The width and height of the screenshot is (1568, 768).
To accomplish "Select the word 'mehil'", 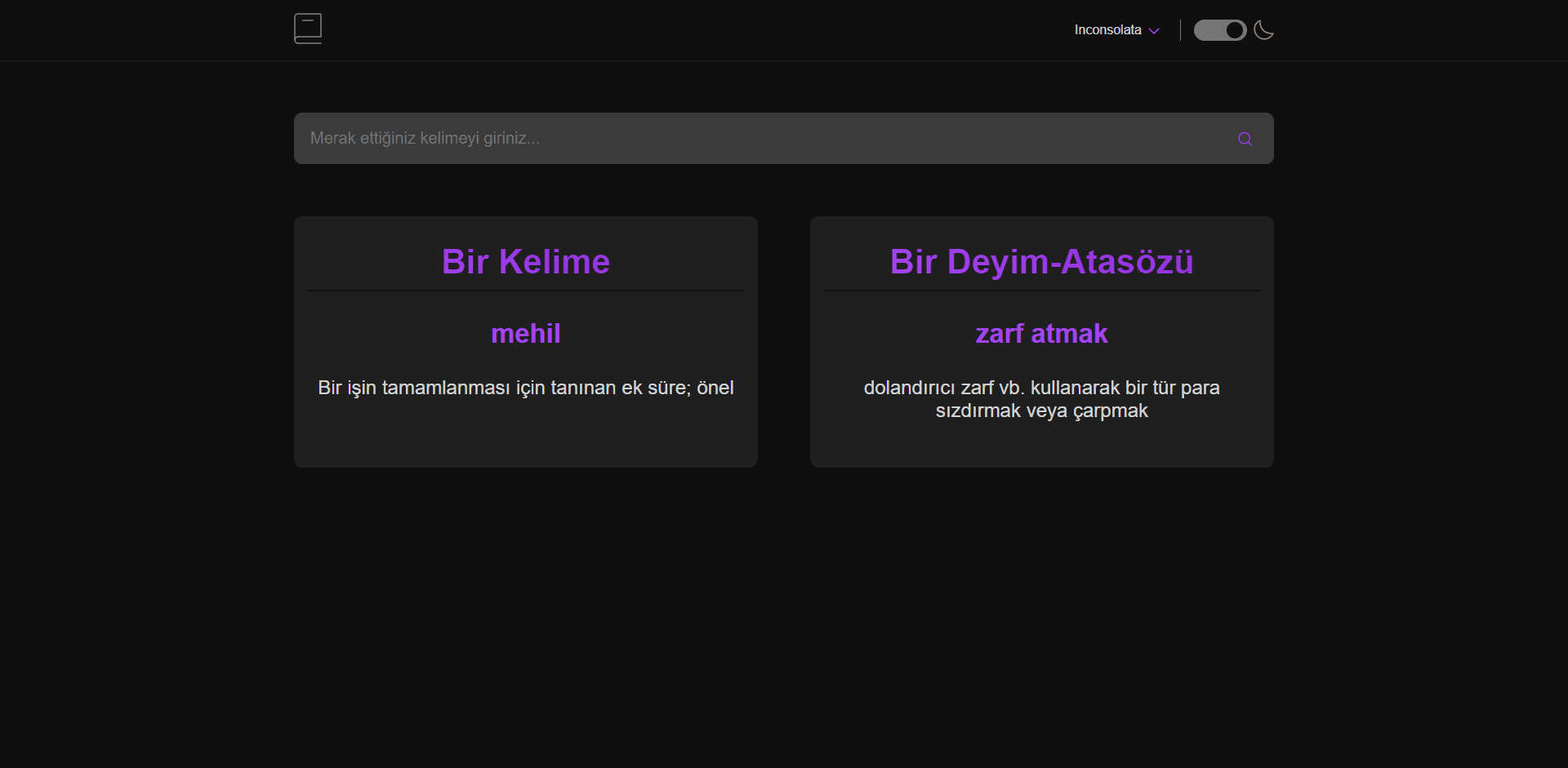I will point(526,333).
